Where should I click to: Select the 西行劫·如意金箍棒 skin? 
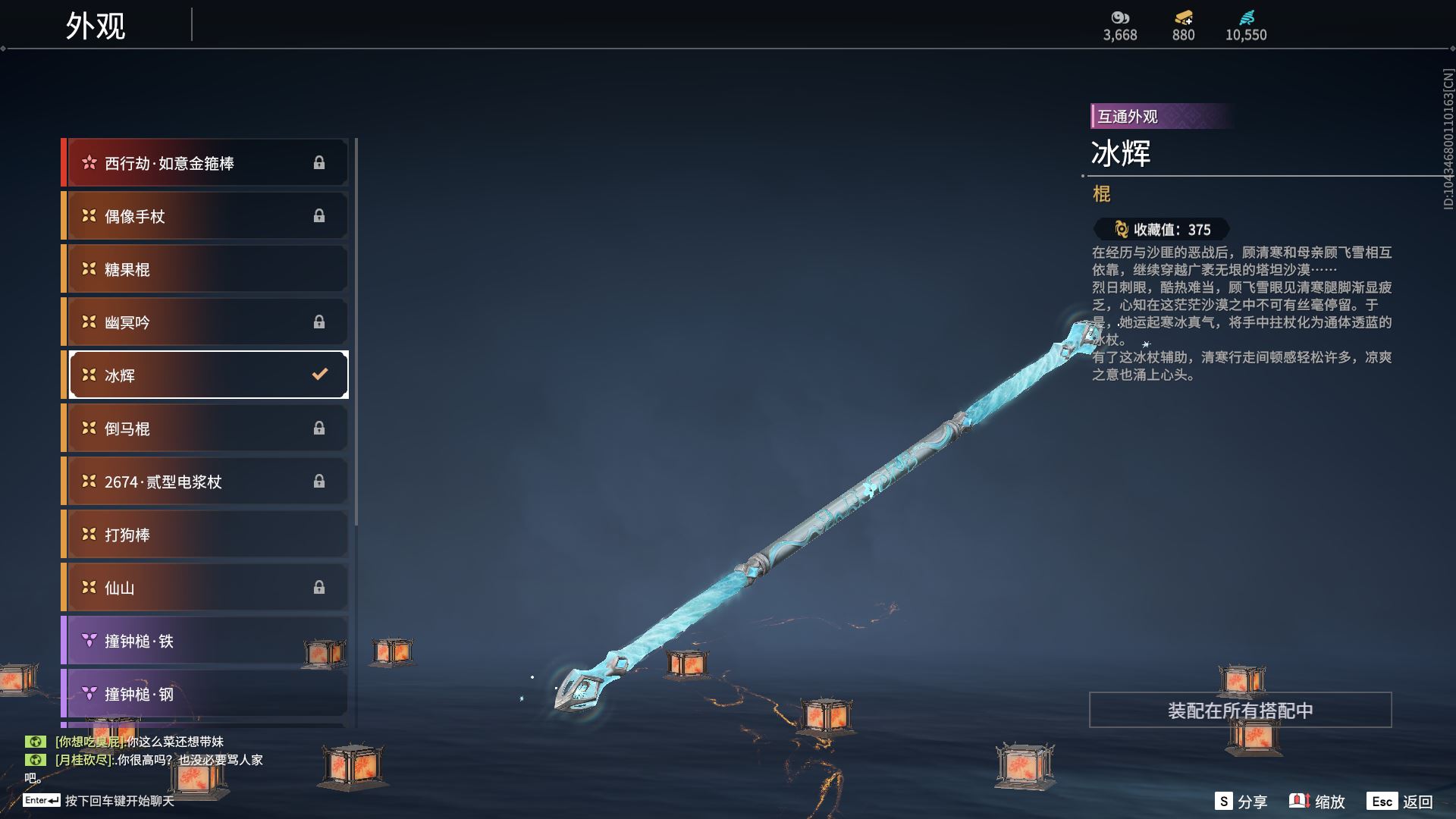(x=205, y=163)
